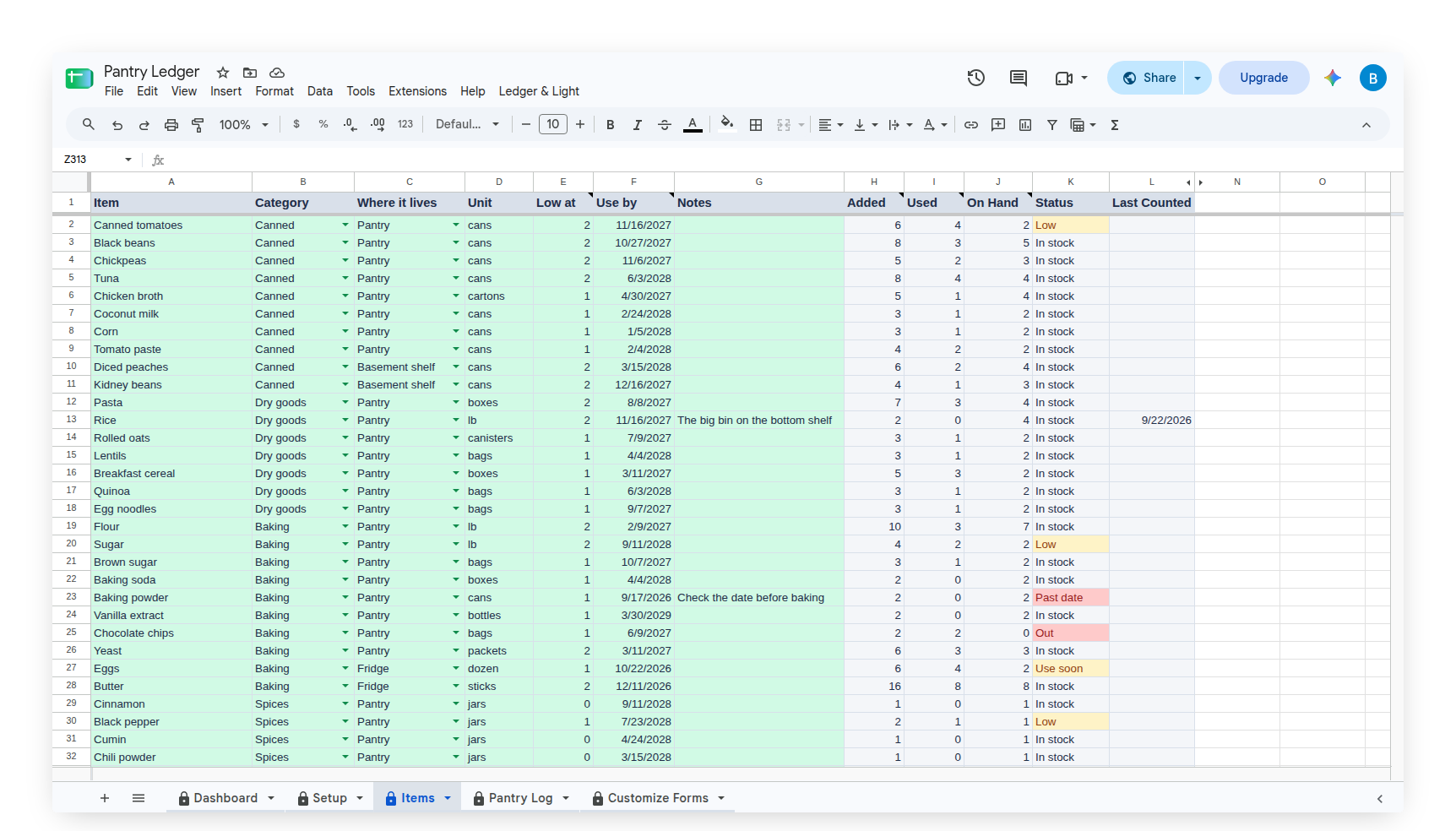Toggle bold formatting
1456x831 pixels.
coord(611,125)
